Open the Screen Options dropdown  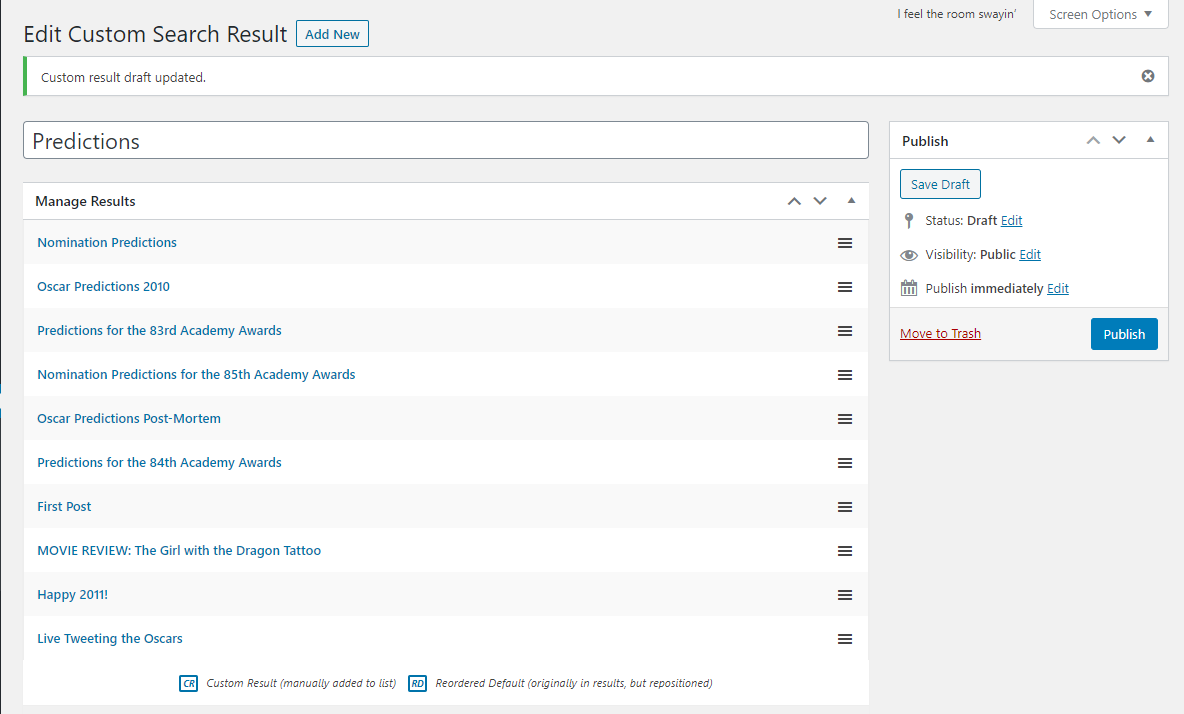1100,14
